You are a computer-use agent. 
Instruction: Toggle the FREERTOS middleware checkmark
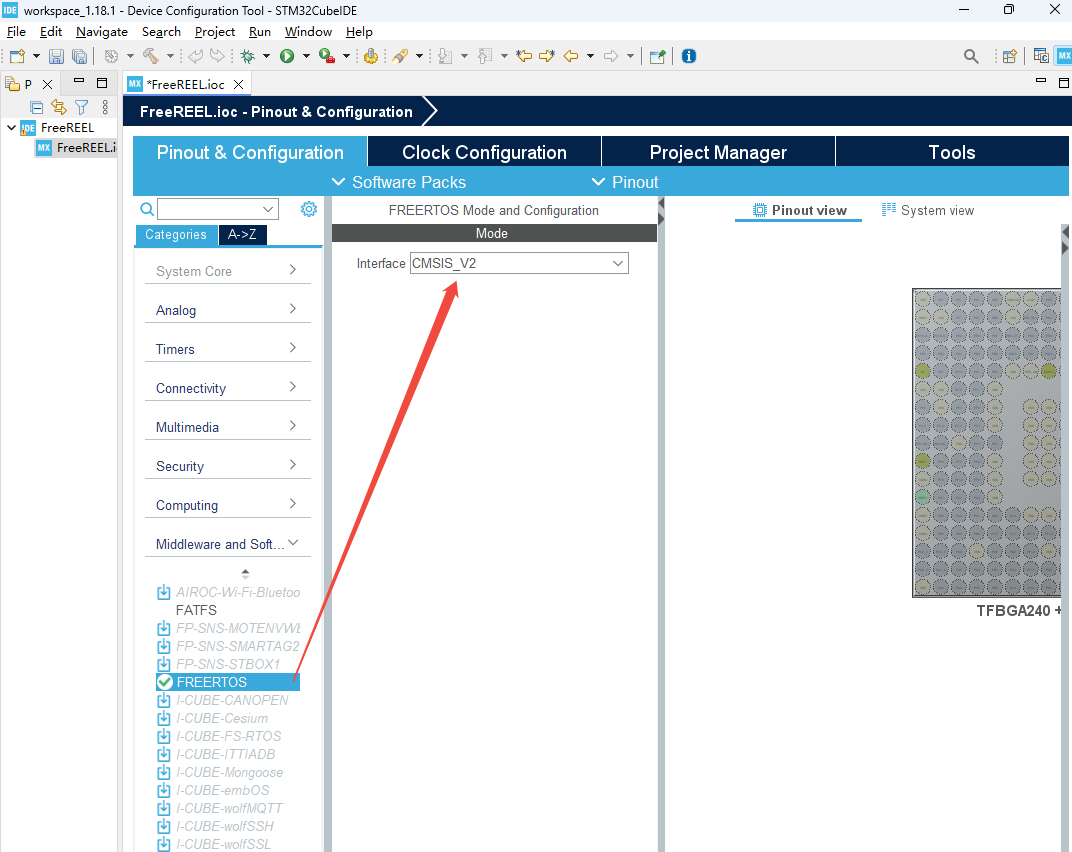click(x=165, y=682)
